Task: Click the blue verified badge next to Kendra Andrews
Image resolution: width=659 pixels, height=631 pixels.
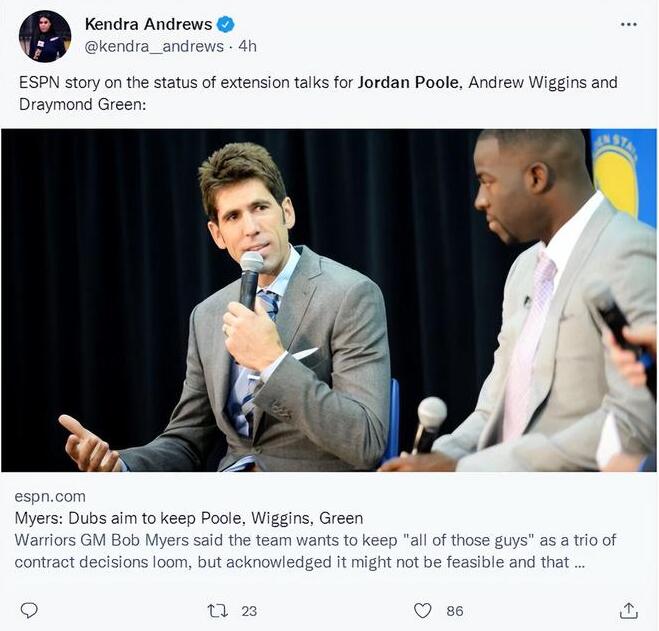Action: [225, 24]
